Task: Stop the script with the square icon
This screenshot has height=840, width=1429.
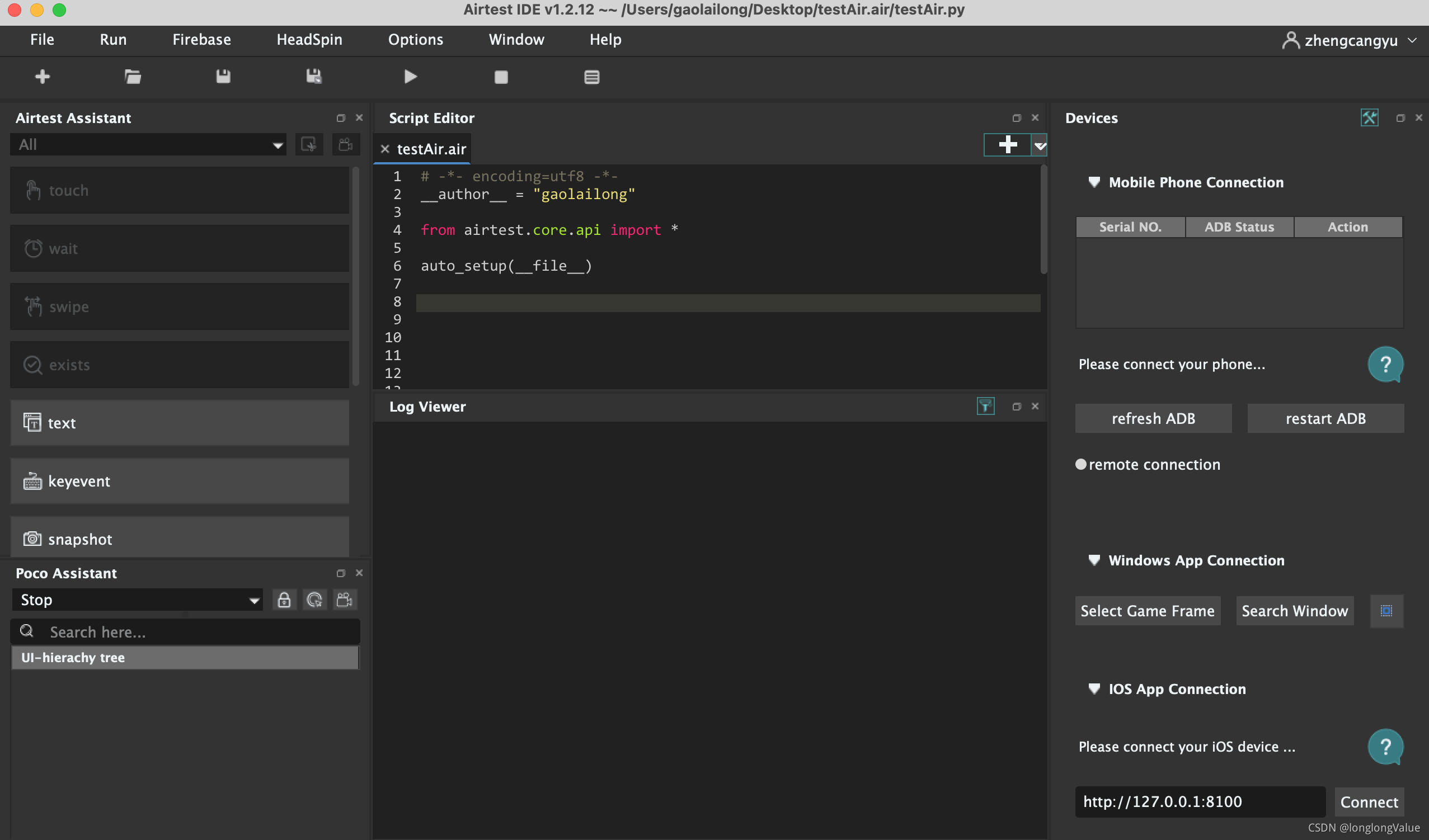Action: [x=501, y=77]
